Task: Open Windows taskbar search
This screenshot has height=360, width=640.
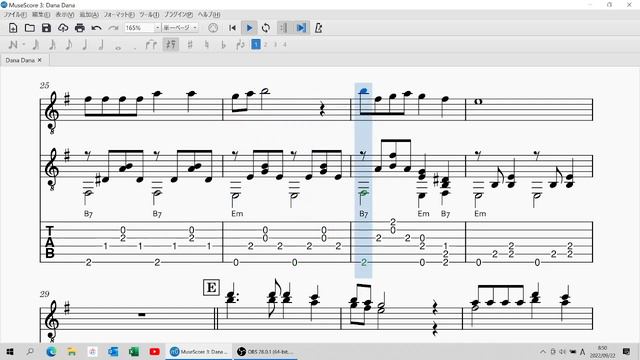Action: click(x=30, y=351)
